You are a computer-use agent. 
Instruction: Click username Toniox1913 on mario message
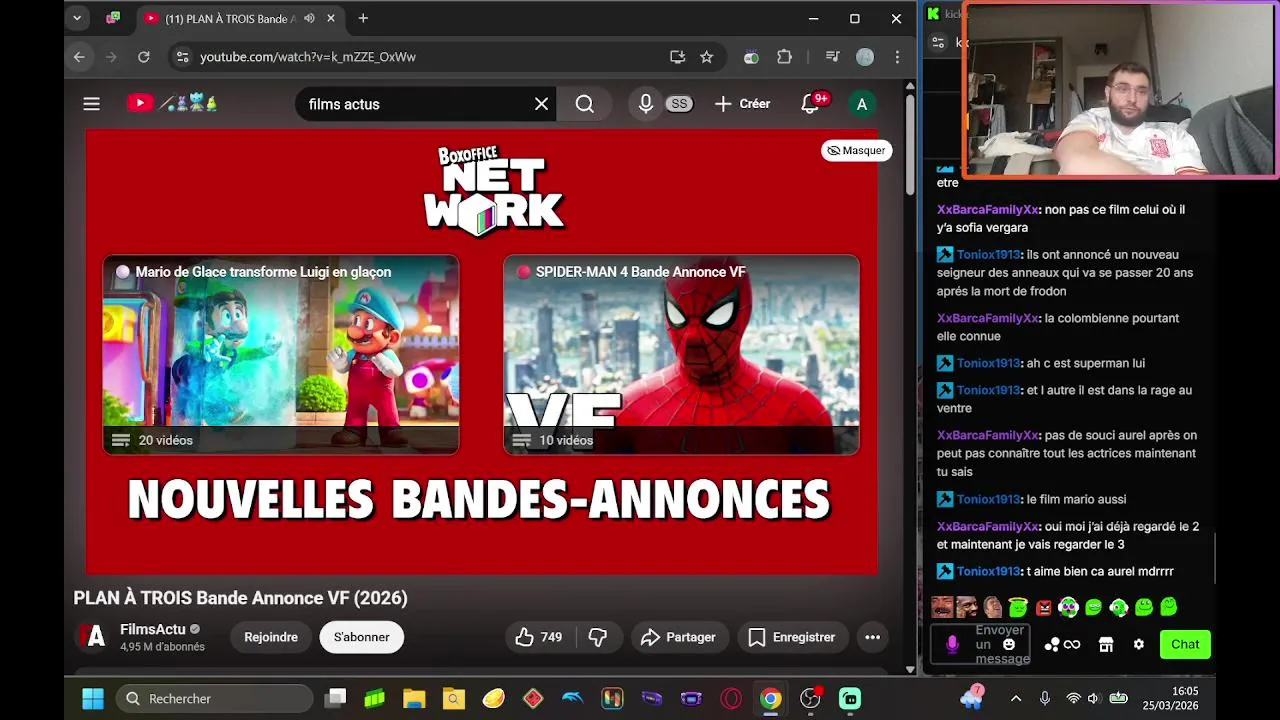(x=988, y=499)
